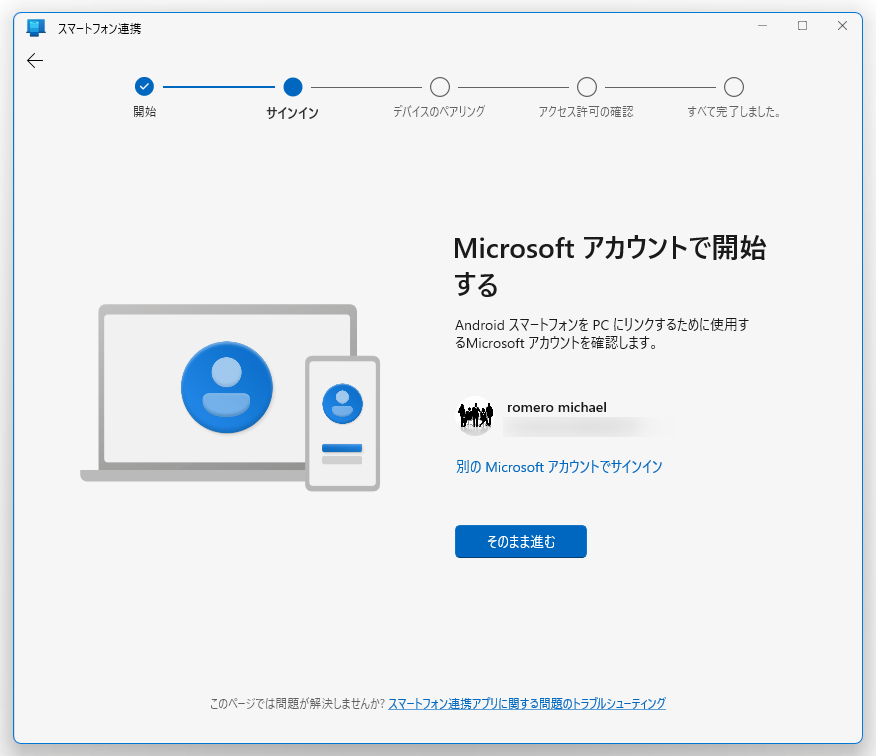Minimize the スマートフォン連携 window
This screenshot has height=756, width=876.
pyautogui.click(x=763, y=26)
